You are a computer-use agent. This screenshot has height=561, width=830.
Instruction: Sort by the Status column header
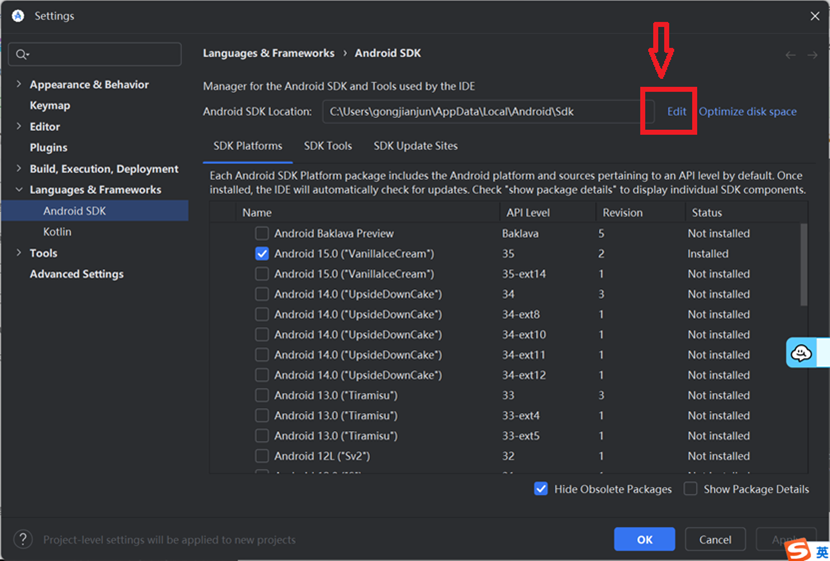coord(746,212)
